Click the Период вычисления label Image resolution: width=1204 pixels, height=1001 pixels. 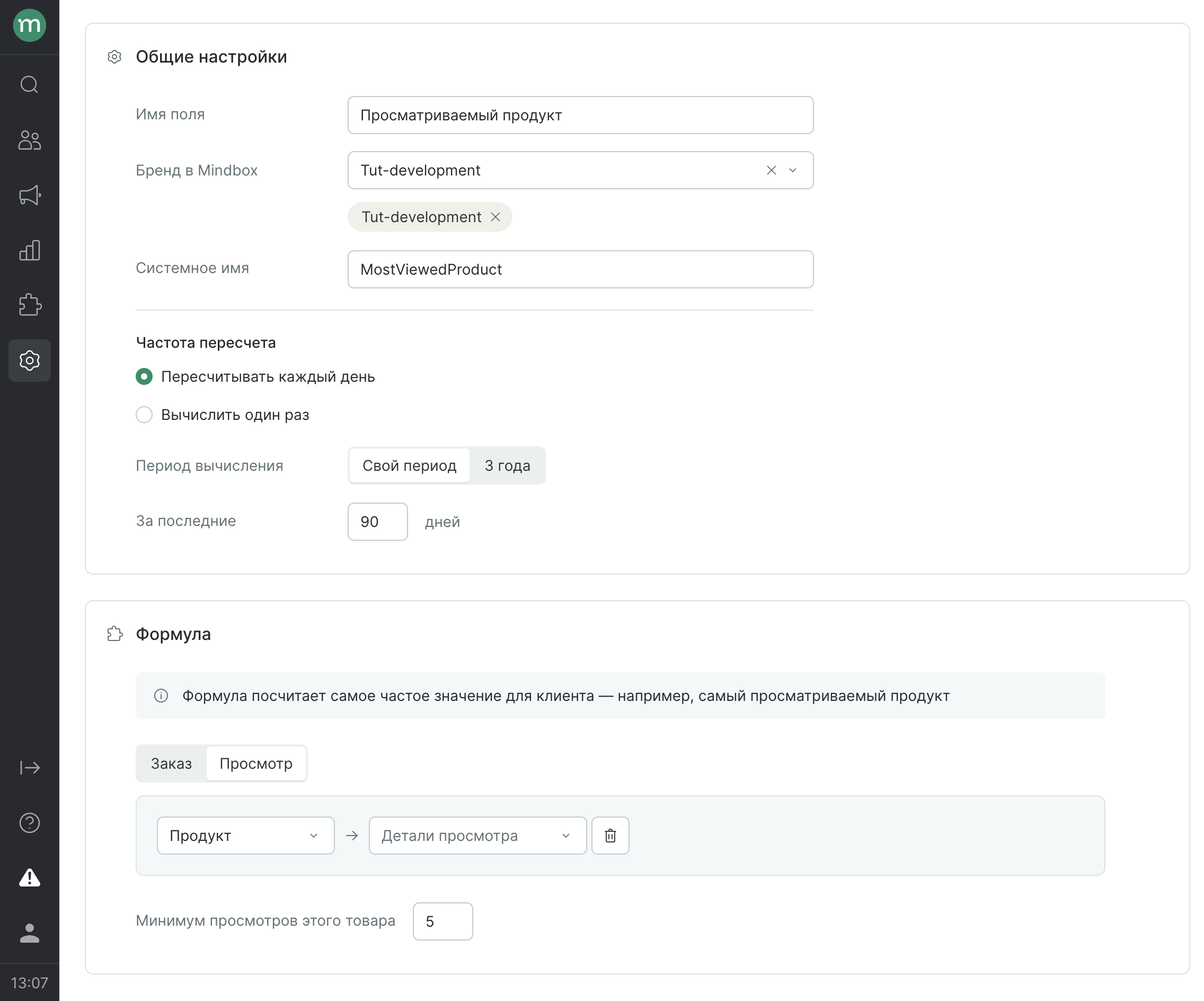(x=209, y=466)
